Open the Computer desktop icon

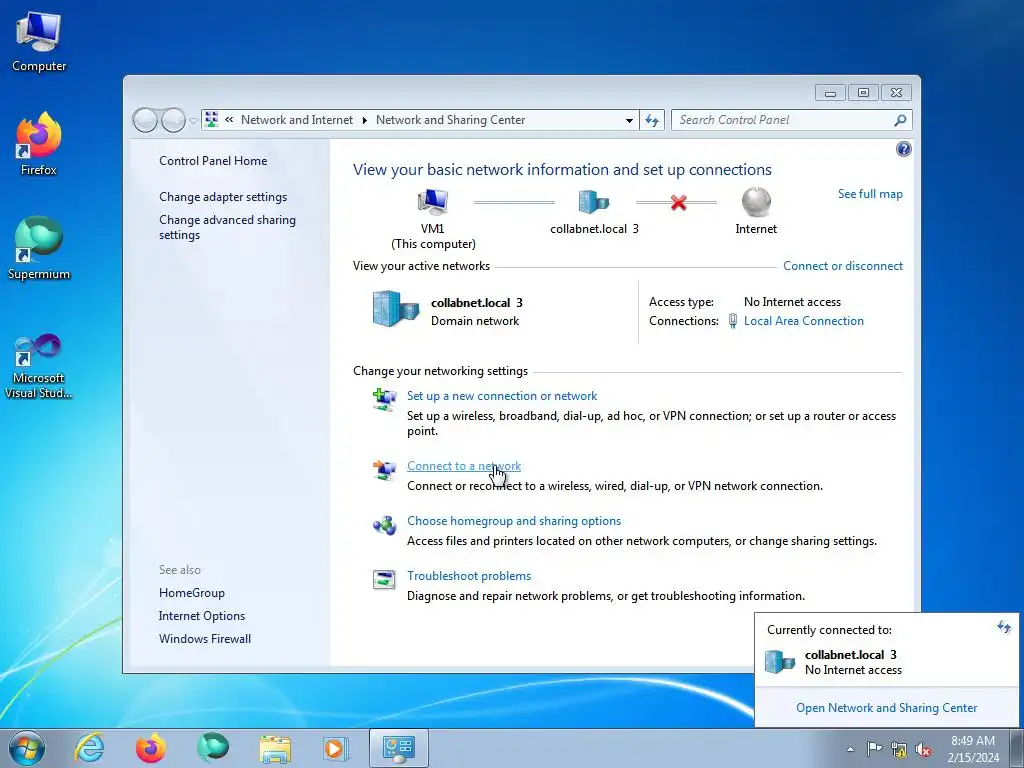coord(39,42)
